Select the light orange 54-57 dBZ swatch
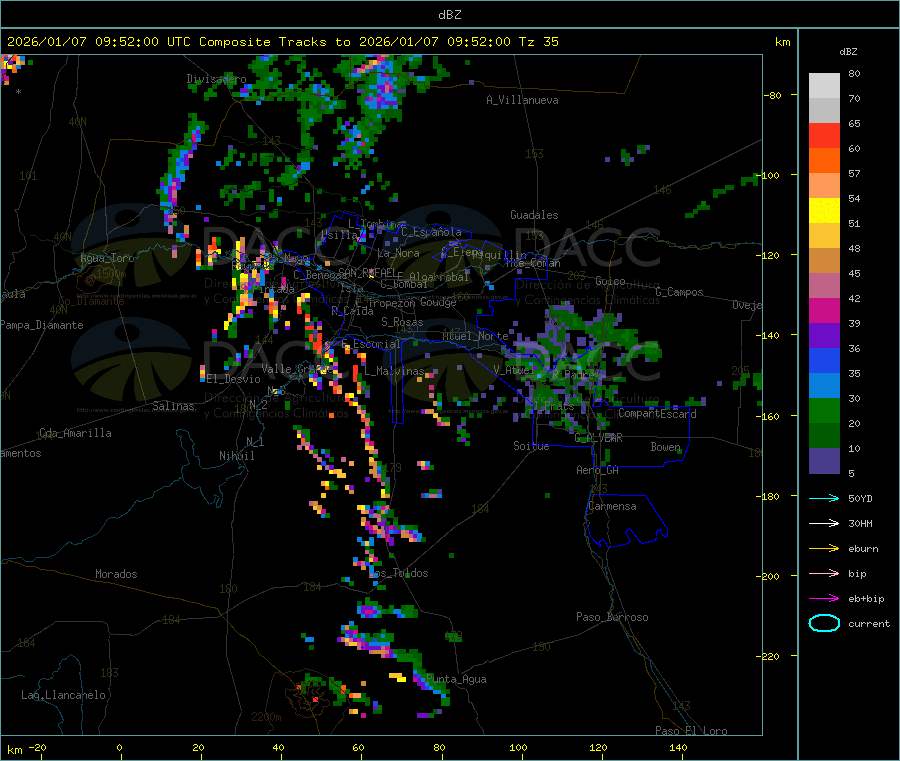 tap(824, 186)
